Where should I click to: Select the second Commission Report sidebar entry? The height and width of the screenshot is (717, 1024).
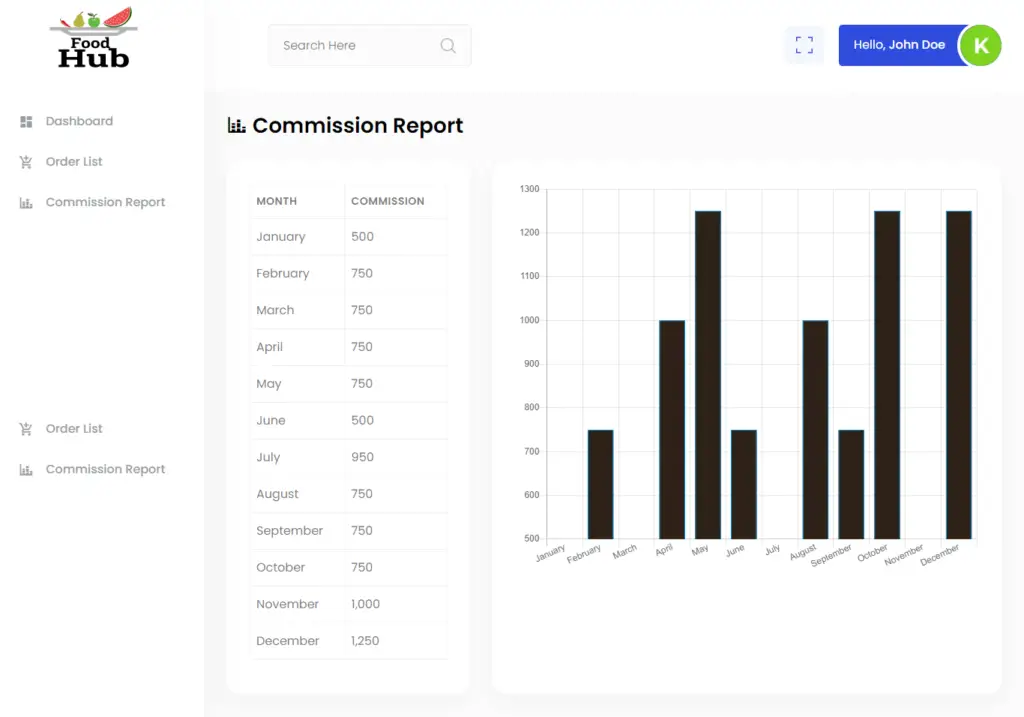(x=105, y=469)
